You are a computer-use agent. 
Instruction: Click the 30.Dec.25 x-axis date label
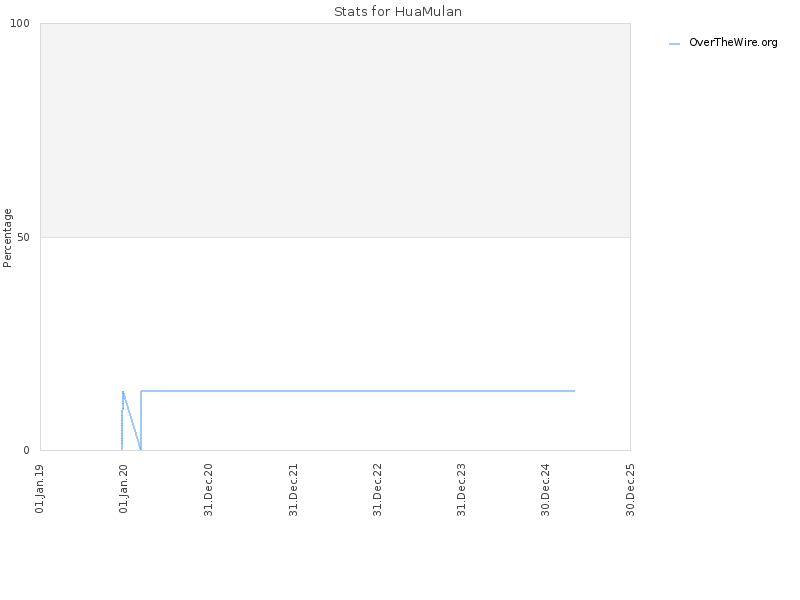[x=630, y=489]
